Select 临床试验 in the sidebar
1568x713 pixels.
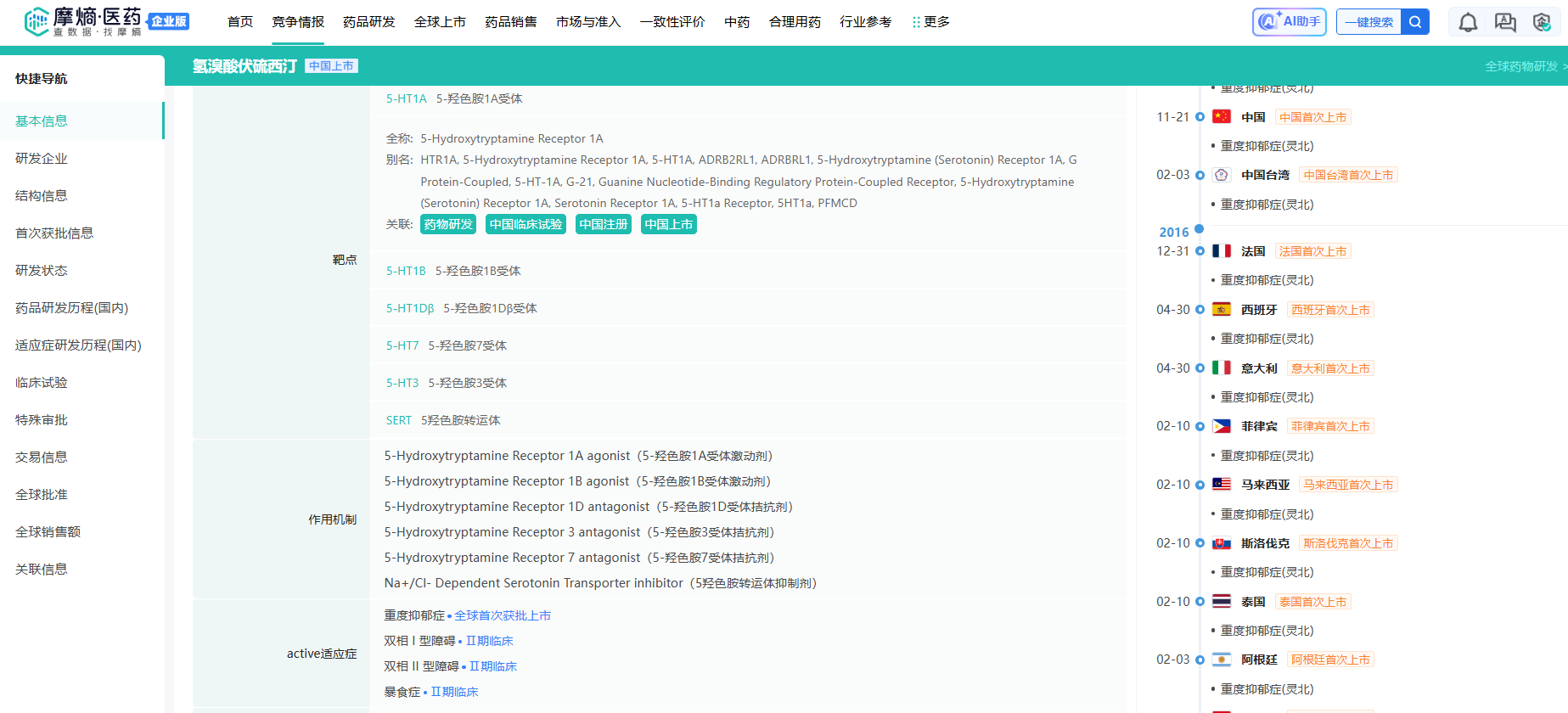click(42, 383)
